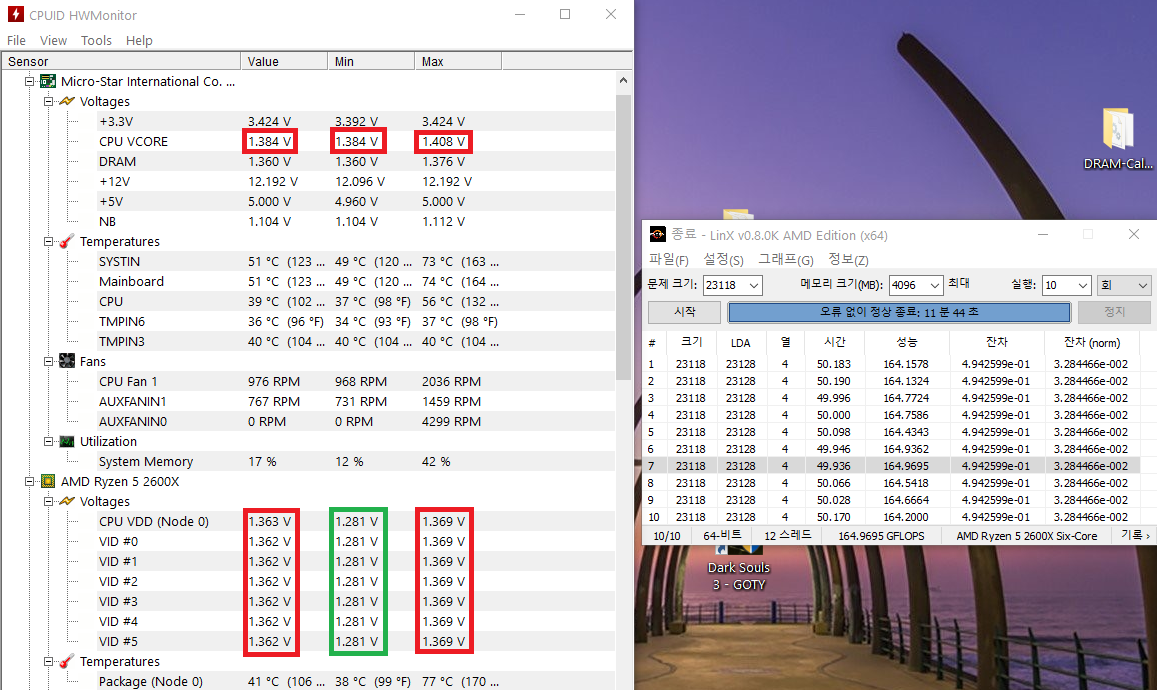
Task: Click the scroll up arrow in HWMonitor
Action: [x=624, y=80]
